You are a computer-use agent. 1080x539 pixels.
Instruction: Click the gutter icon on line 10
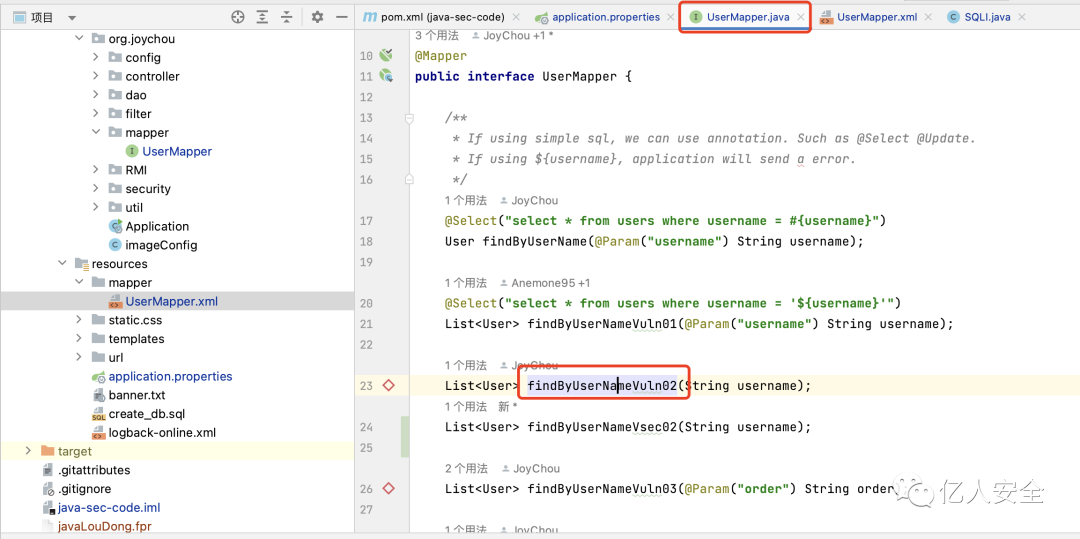click(386, 55)
